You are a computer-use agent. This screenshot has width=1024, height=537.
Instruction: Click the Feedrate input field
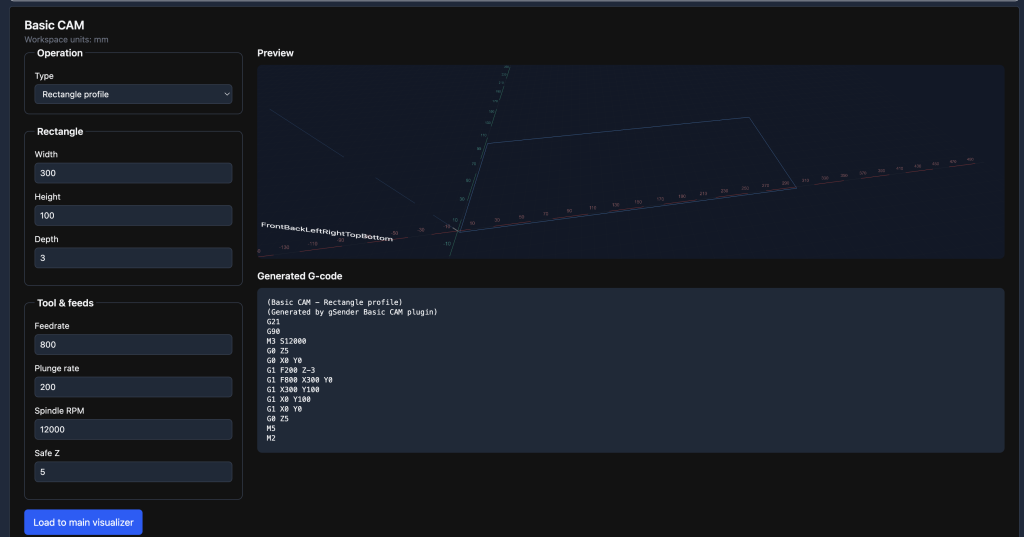tap(133, 344)
